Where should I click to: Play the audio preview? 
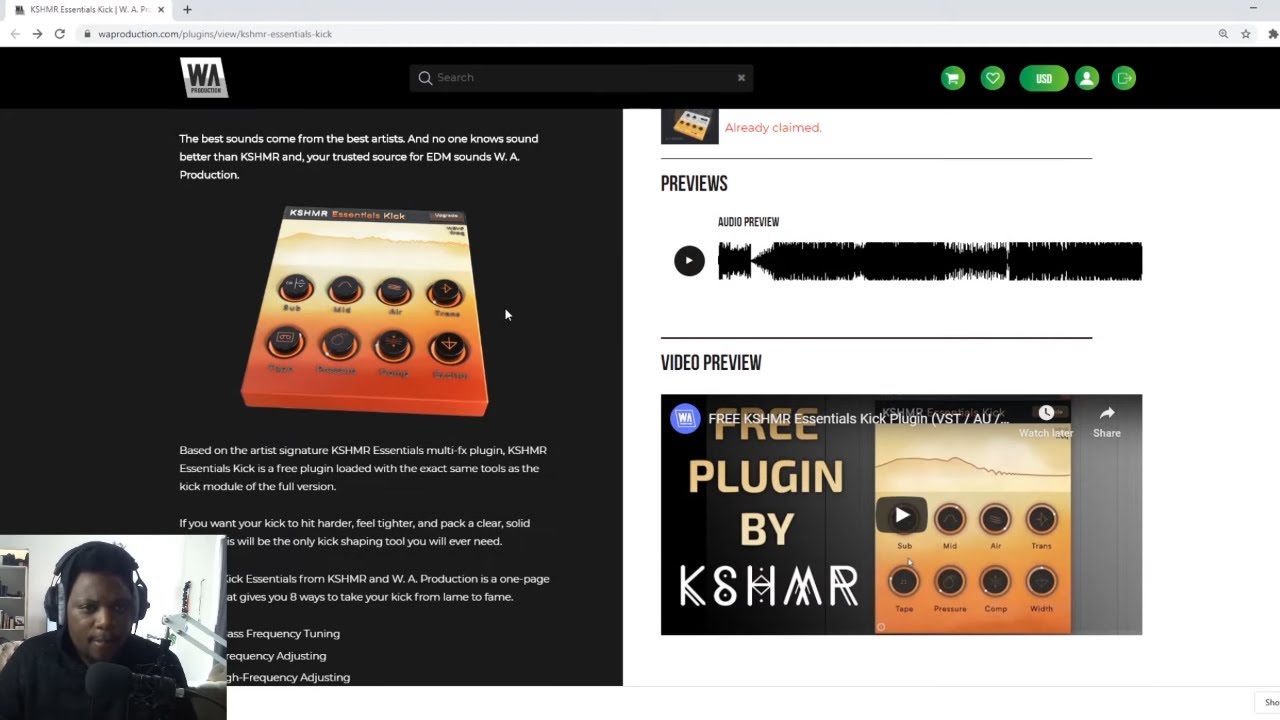(x=689, y=261)
